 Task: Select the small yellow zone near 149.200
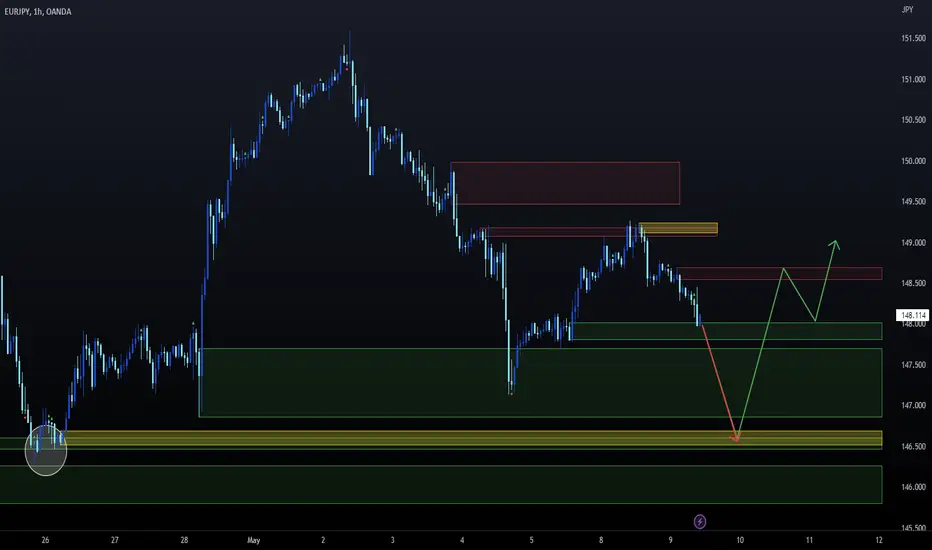click(x=678, y=228)
